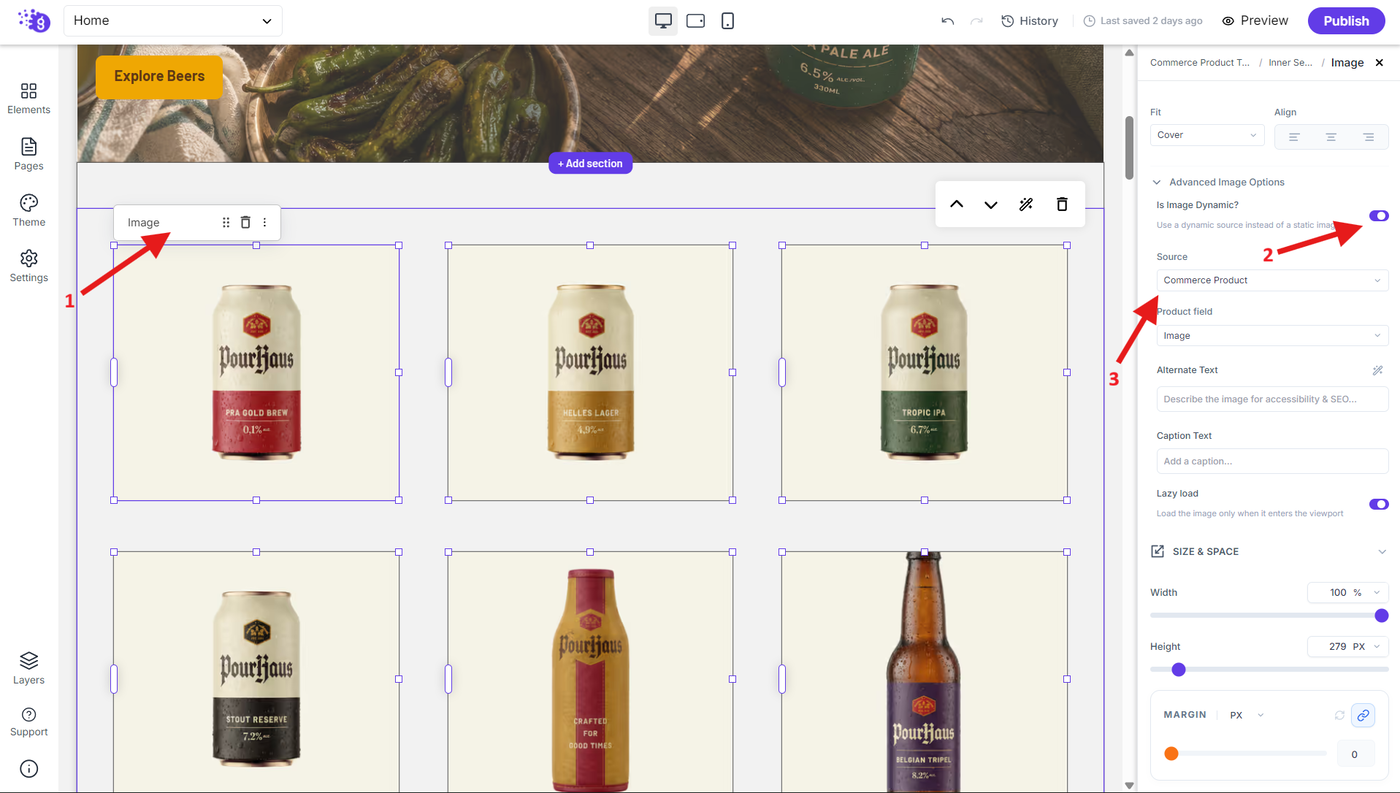The height and width of the screenshot is (793, 1400).
Task: Click the Image element label
Action: 144,223
